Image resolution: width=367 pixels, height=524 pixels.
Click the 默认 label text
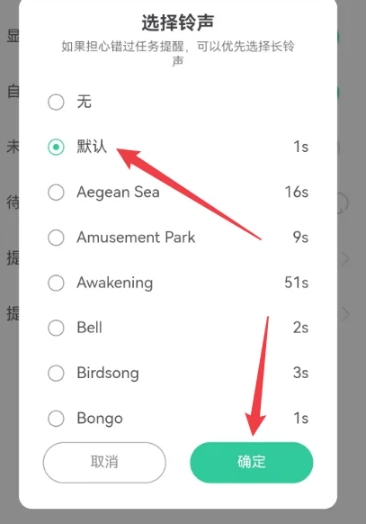(92, 146)
